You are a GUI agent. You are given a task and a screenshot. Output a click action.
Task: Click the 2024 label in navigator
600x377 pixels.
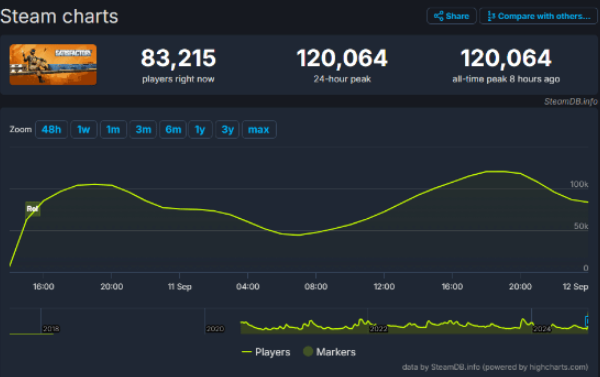pos(542,329)
